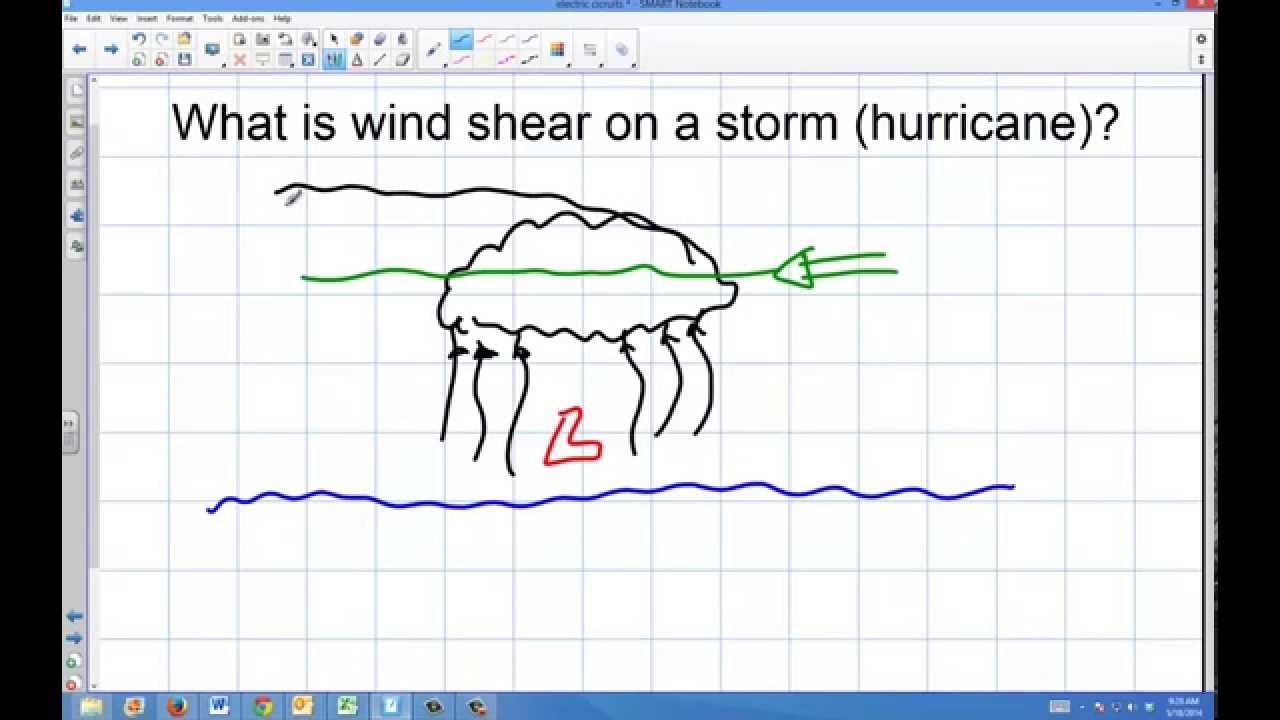Open the Edit menu
This screenshot has width=1280, height=720.
coord(94,18)
